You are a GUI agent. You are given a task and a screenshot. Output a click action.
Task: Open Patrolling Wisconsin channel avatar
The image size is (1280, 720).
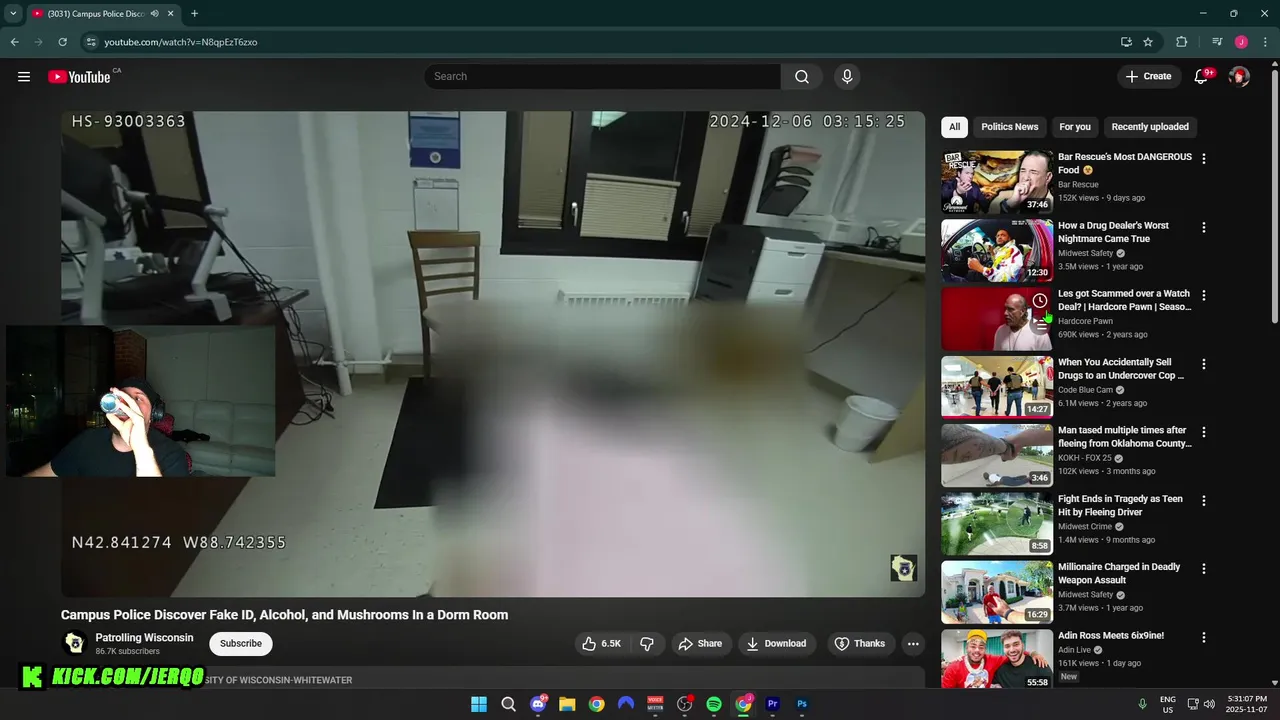point(74,644)
